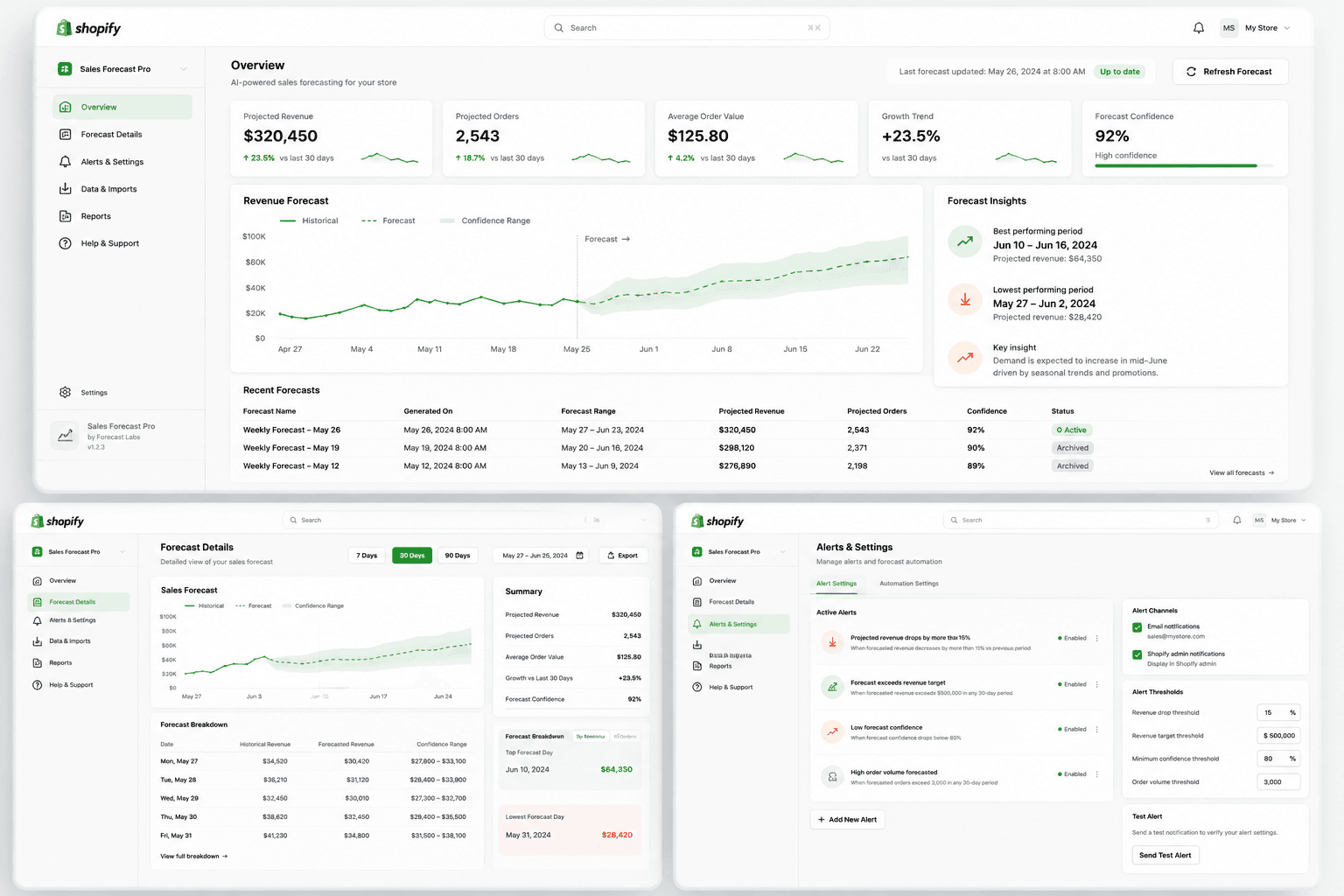
Task: Open the notifications bell in top header
Action: click(x=1199, y=28)
